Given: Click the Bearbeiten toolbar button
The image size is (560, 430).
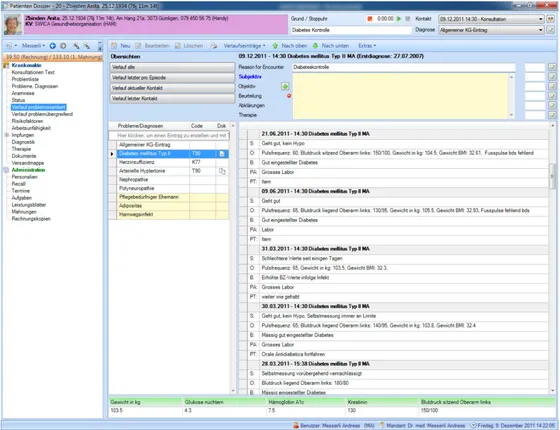Looking at the screenshot, I should 152,46.
